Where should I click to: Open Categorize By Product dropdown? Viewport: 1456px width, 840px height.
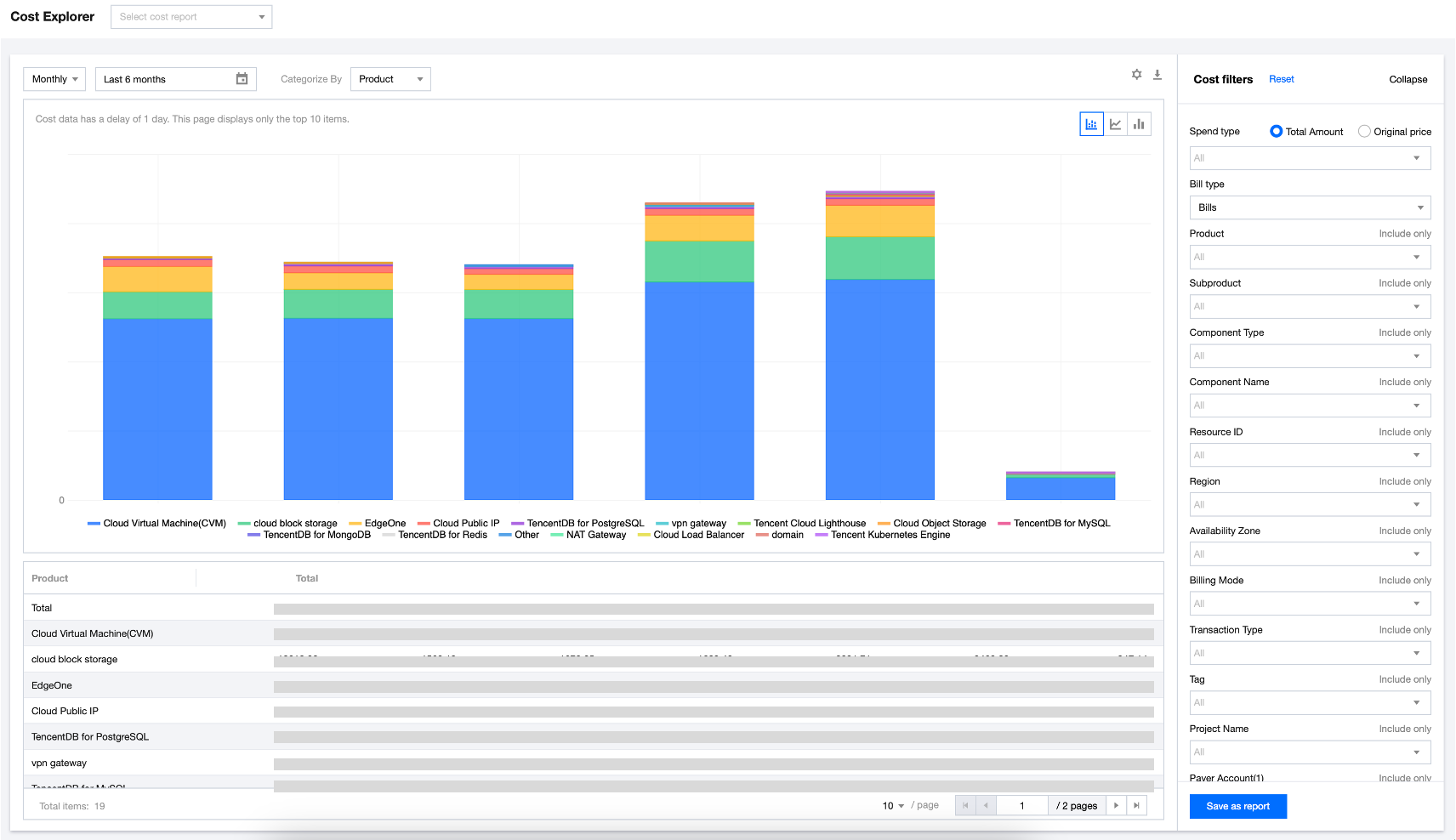click(390, 79)
